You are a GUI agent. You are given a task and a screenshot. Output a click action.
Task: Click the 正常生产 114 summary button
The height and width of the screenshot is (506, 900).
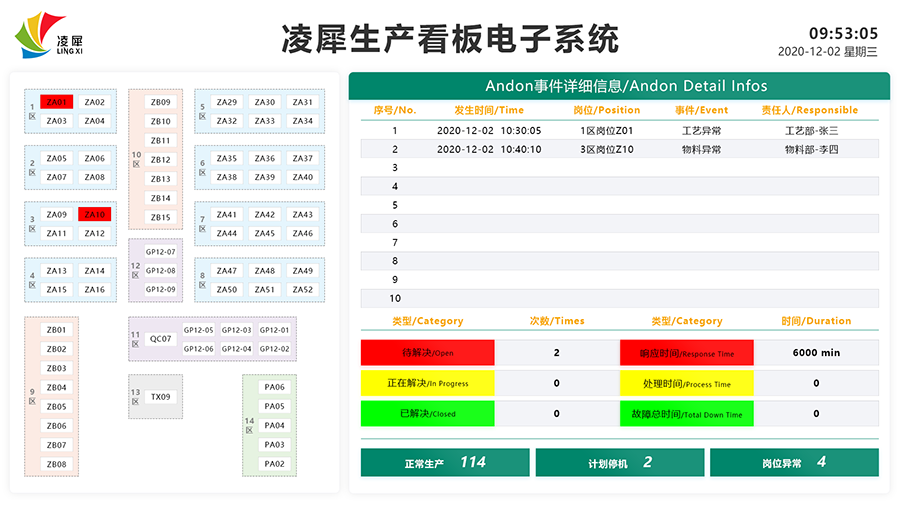(445, 463)
